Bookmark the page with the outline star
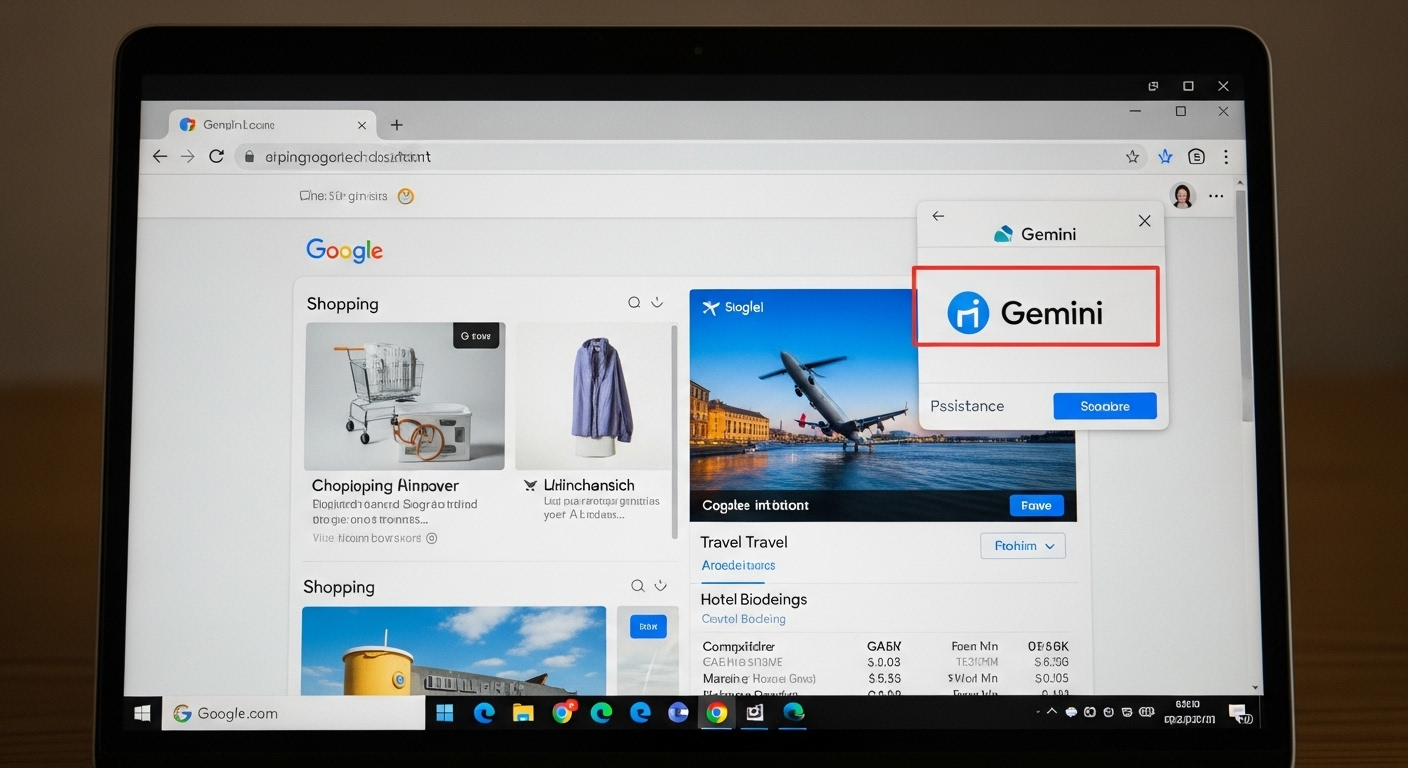 click(x=1132, y=157)
